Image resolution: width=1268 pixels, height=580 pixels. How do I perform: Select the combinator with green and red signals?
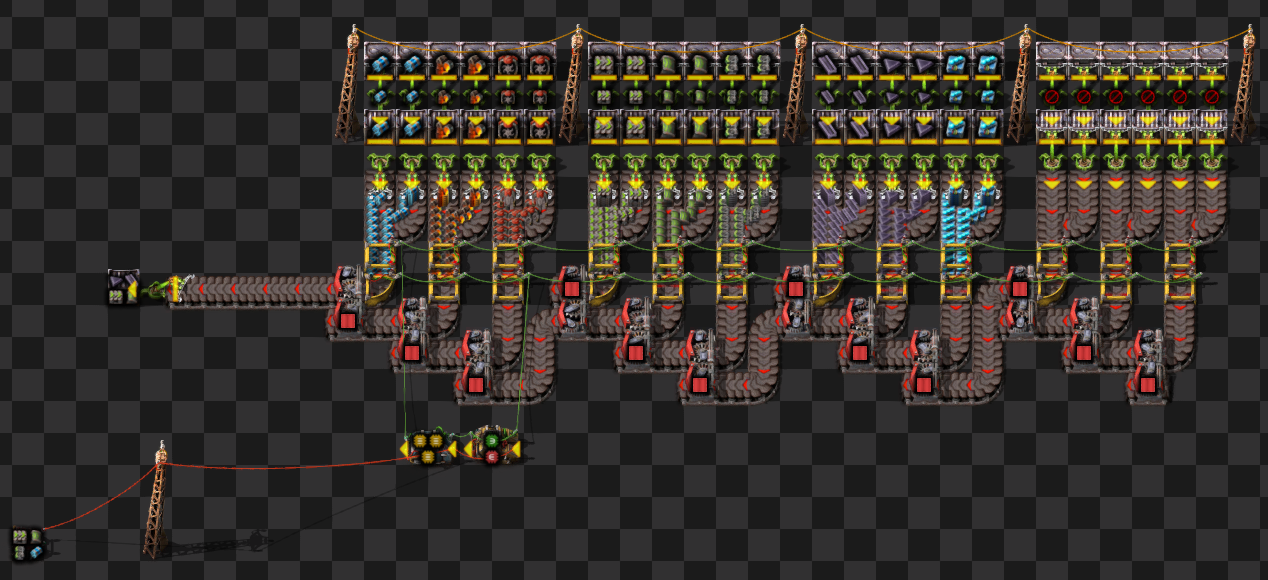tap(491, 445)
